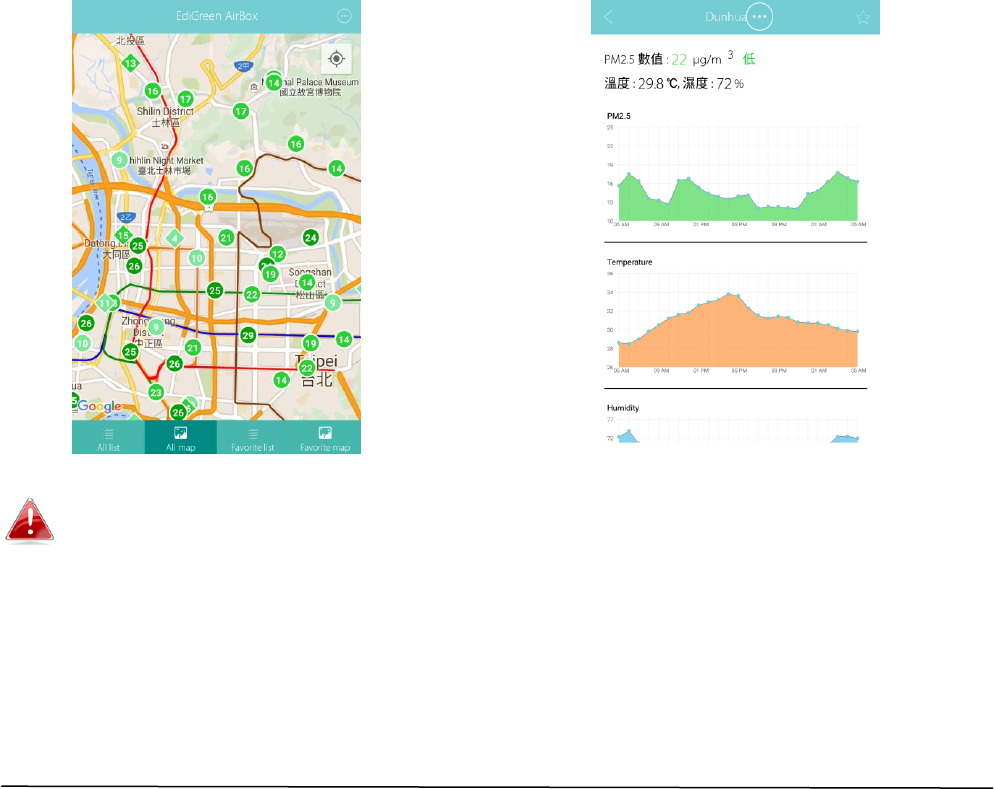Tap the map marker showing 29

248,335
